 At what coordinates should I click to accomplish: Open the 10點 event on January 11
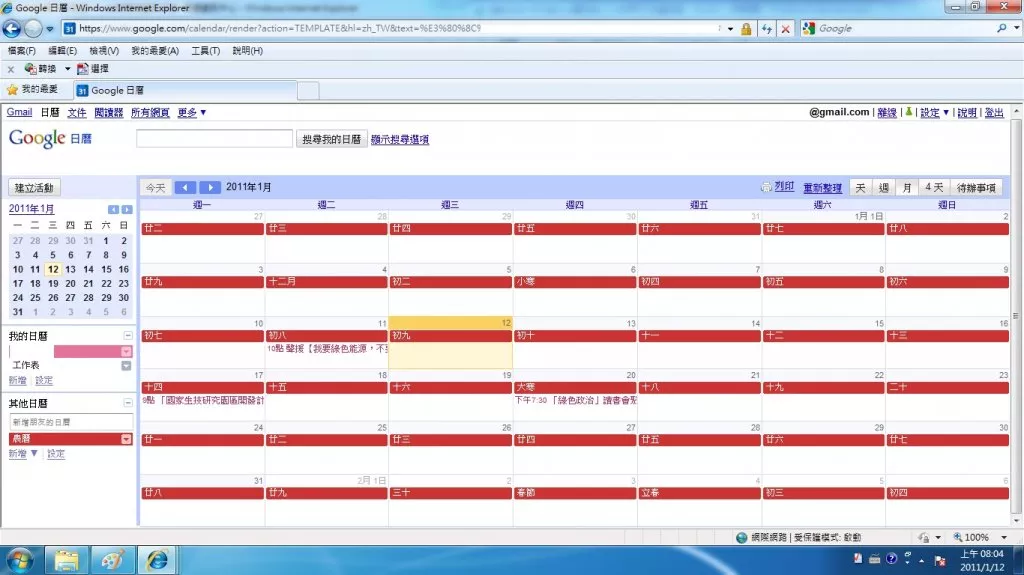327,349
